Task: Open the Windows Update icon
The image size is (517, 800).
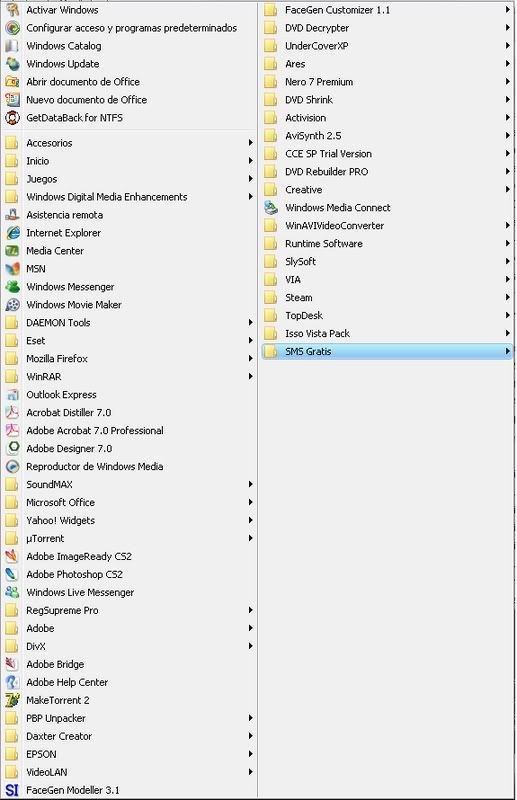Action: coord(12,64)
